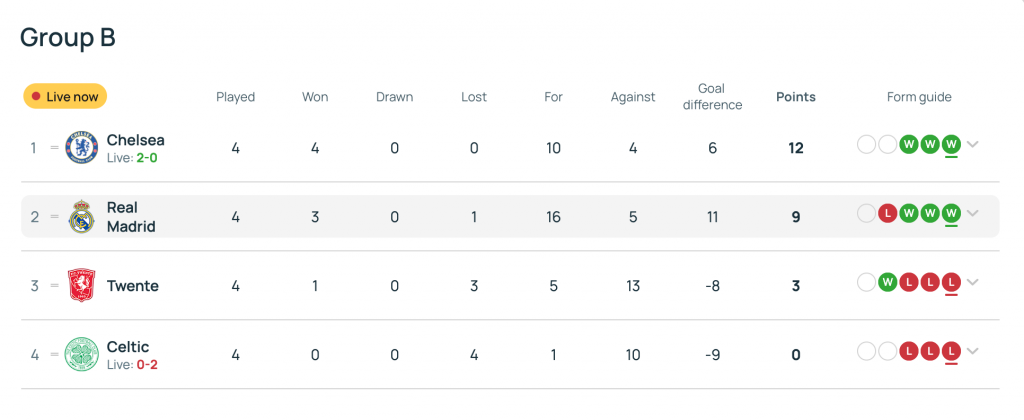Click Twente's green win form icon
The width and height of the screenshot is (1024, 420).
[887, 282]
